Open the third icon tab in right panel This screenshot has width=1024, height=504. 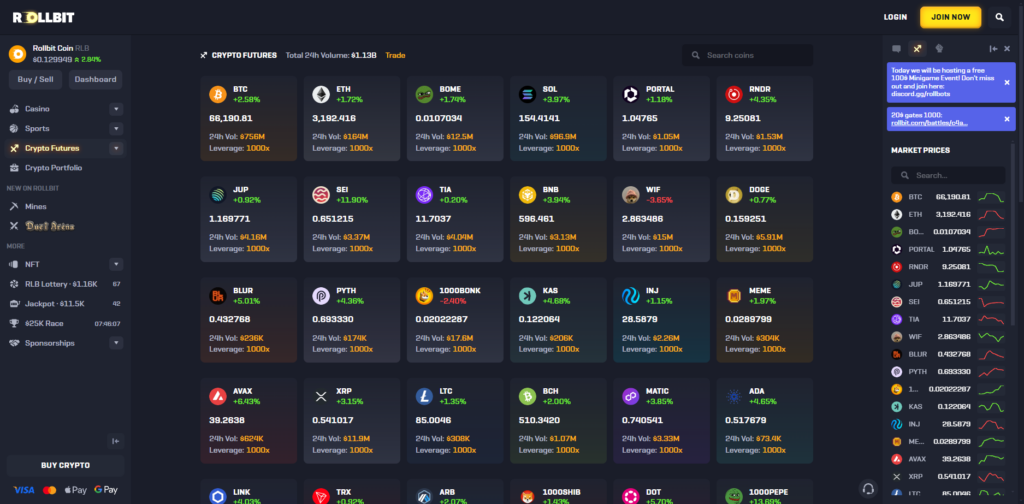[x=939, y=48]
